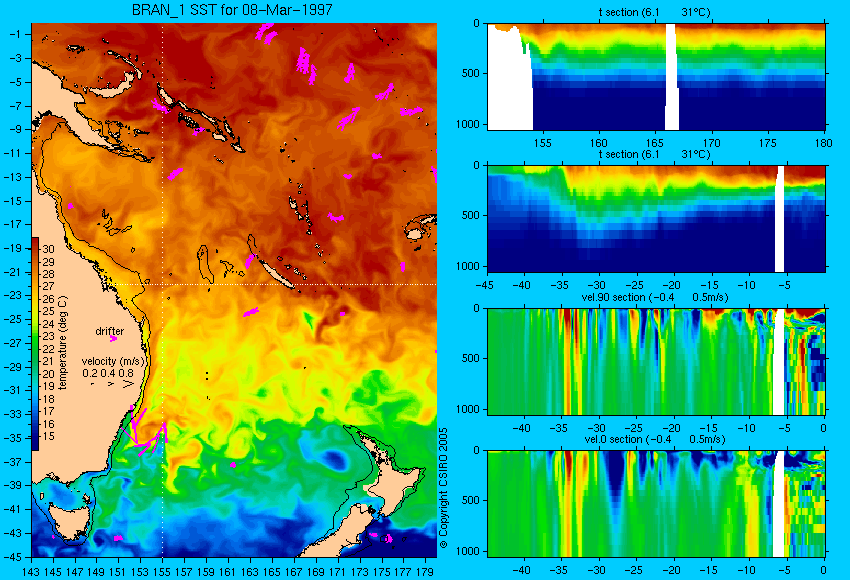Click latitude label -37 on the map axis
The height and width of the screenshot is (580, 850).
click(x=12, y=462)
